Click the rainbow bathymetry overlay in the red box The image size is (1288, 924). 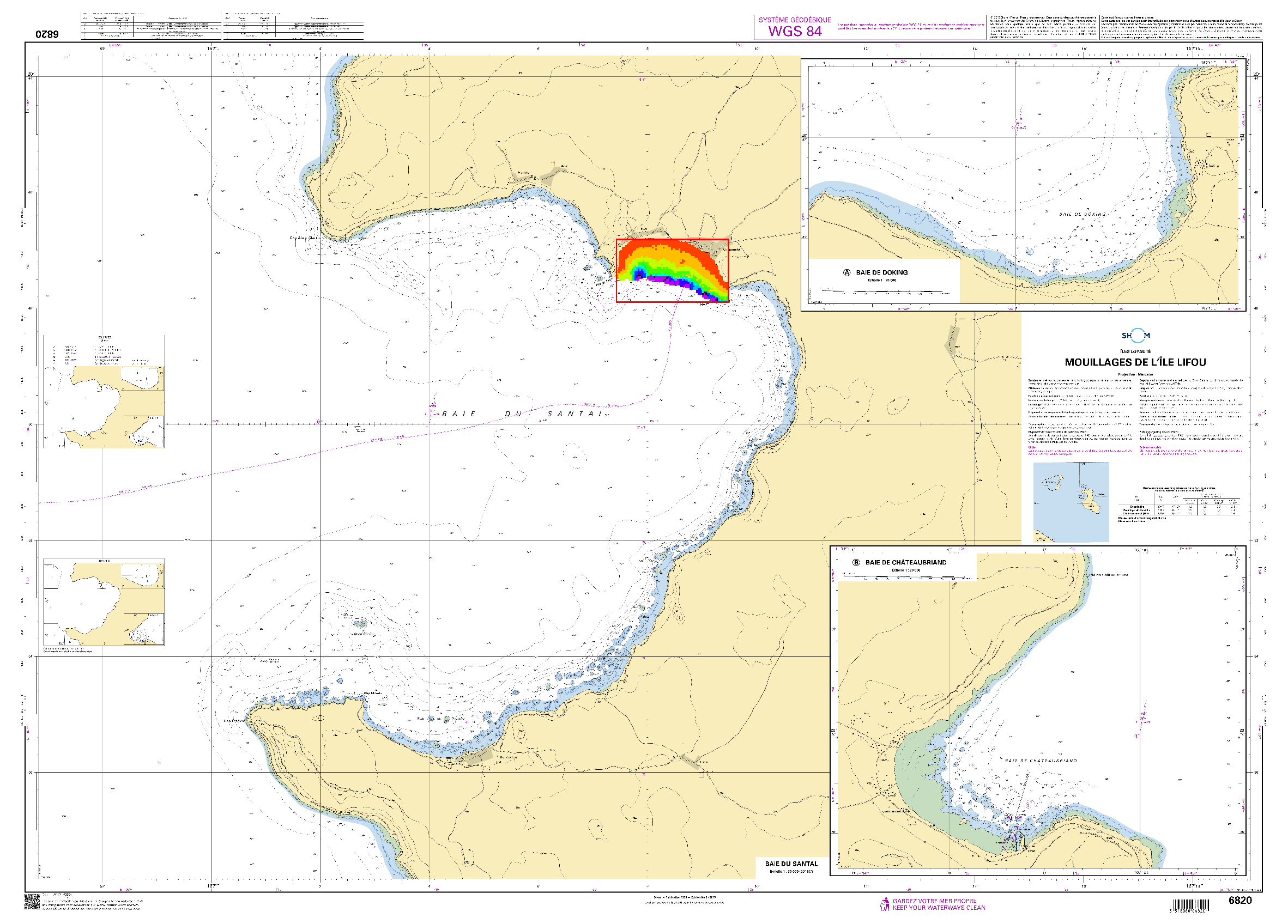click(670, 262)
